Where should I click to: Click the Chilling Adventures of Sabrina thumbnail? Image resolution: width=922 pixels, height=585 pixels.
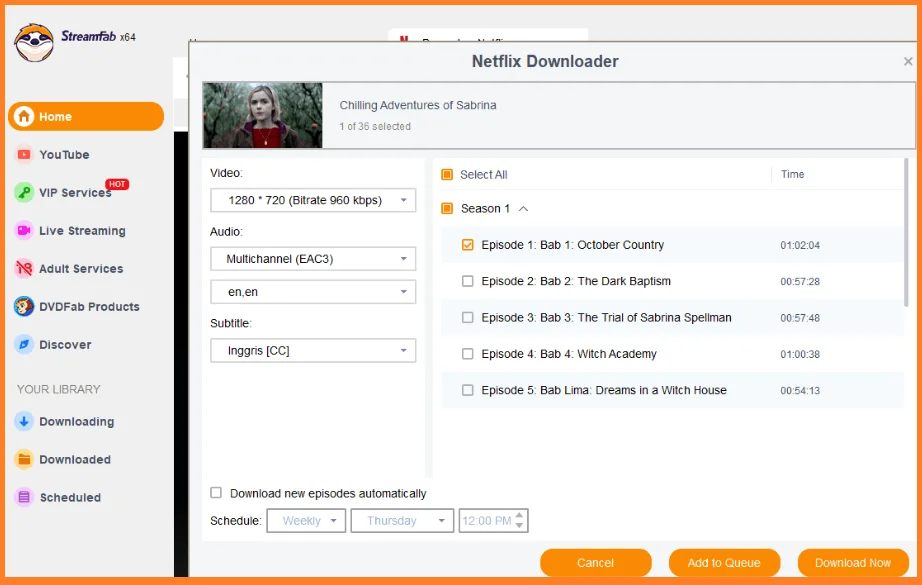point(263,115)
